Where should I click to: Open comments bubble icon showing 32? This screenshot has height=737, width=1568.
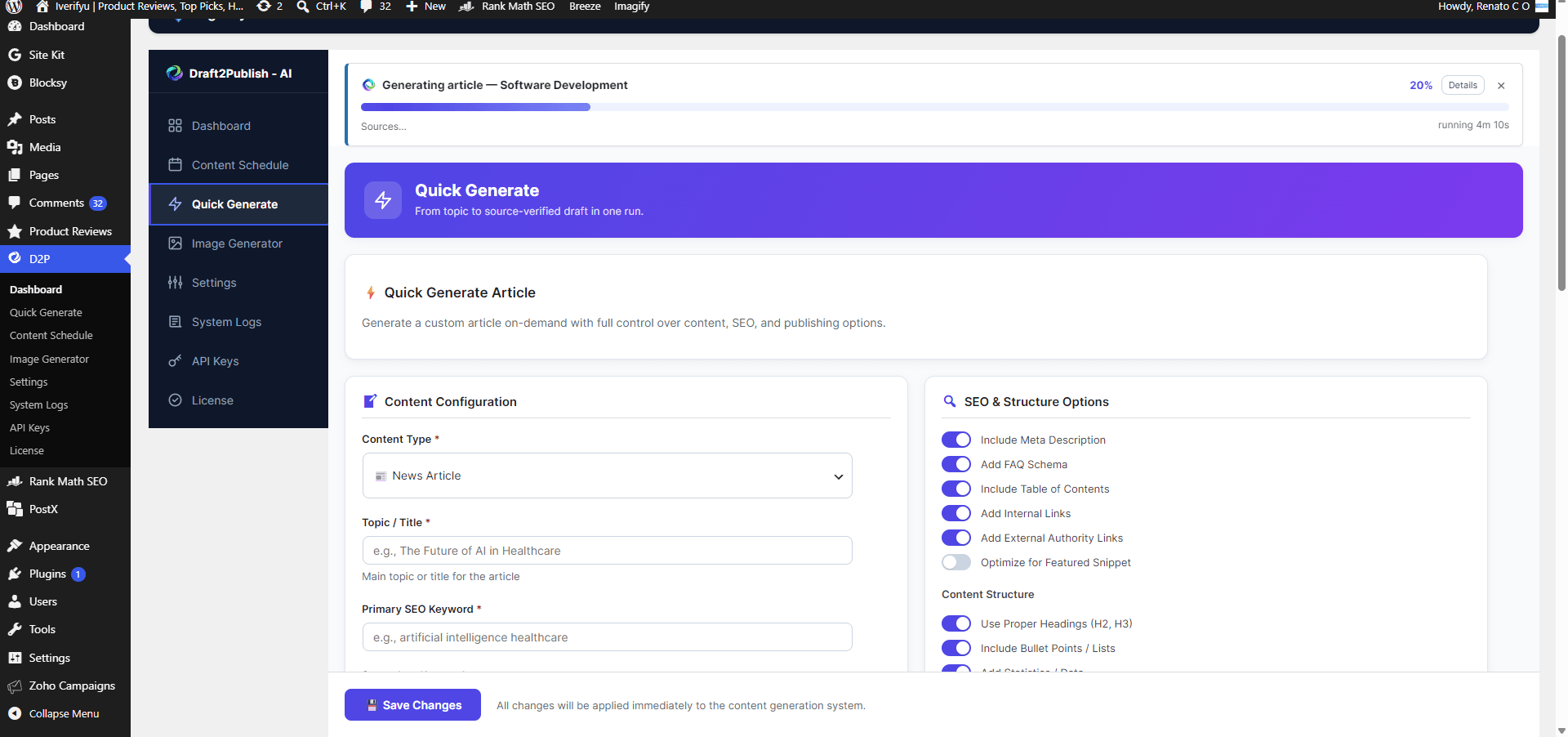pos(367,7)
